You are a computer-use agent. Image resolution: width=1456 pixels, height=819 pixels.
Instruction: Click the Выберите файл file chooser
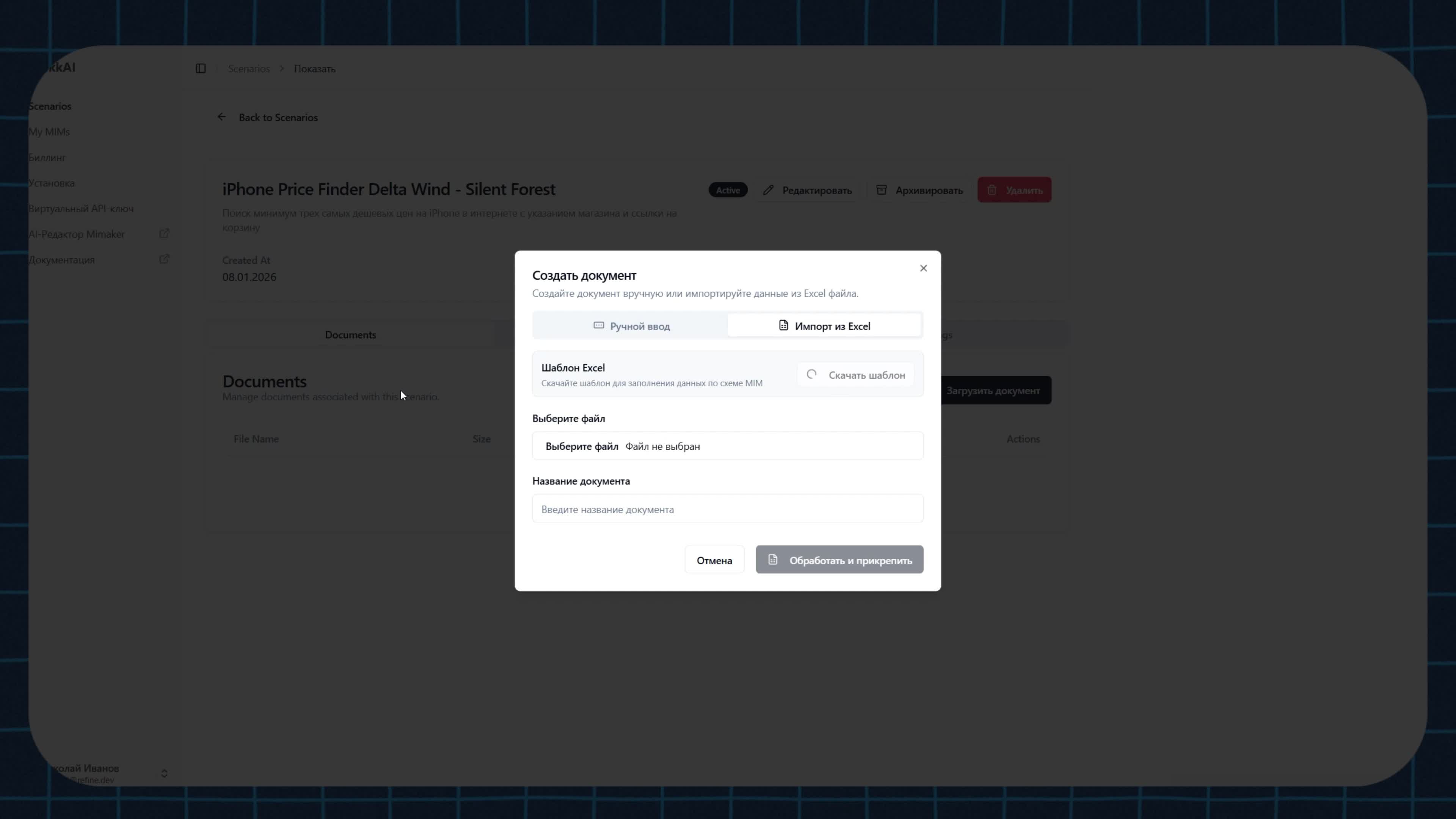click(x=582, y=446)
